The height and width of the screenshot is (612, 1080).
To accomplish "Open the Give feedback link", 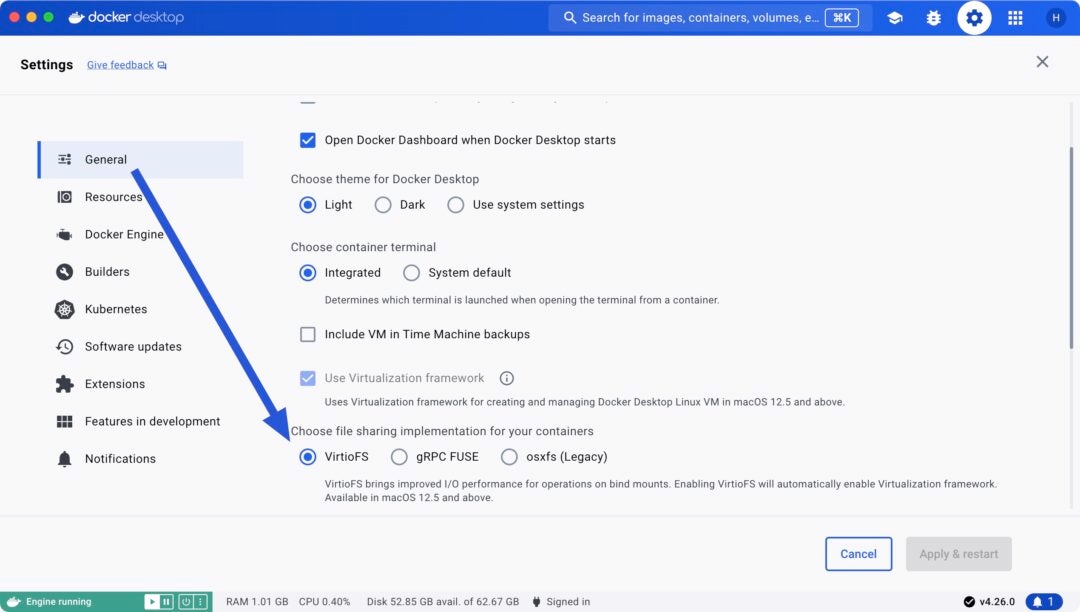I will (x=120, y=64).
